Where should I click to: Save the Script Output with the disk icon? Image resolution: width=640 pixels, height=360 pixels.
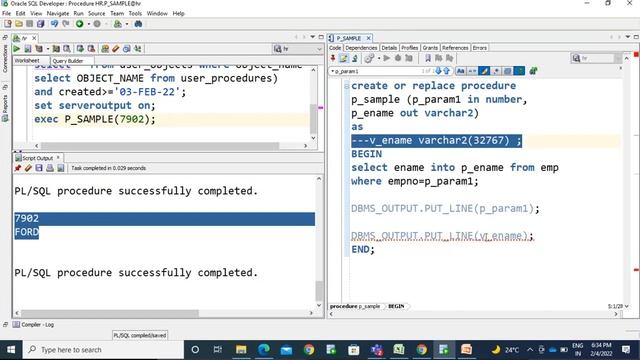pyautogui.click(x=39, y=168)
